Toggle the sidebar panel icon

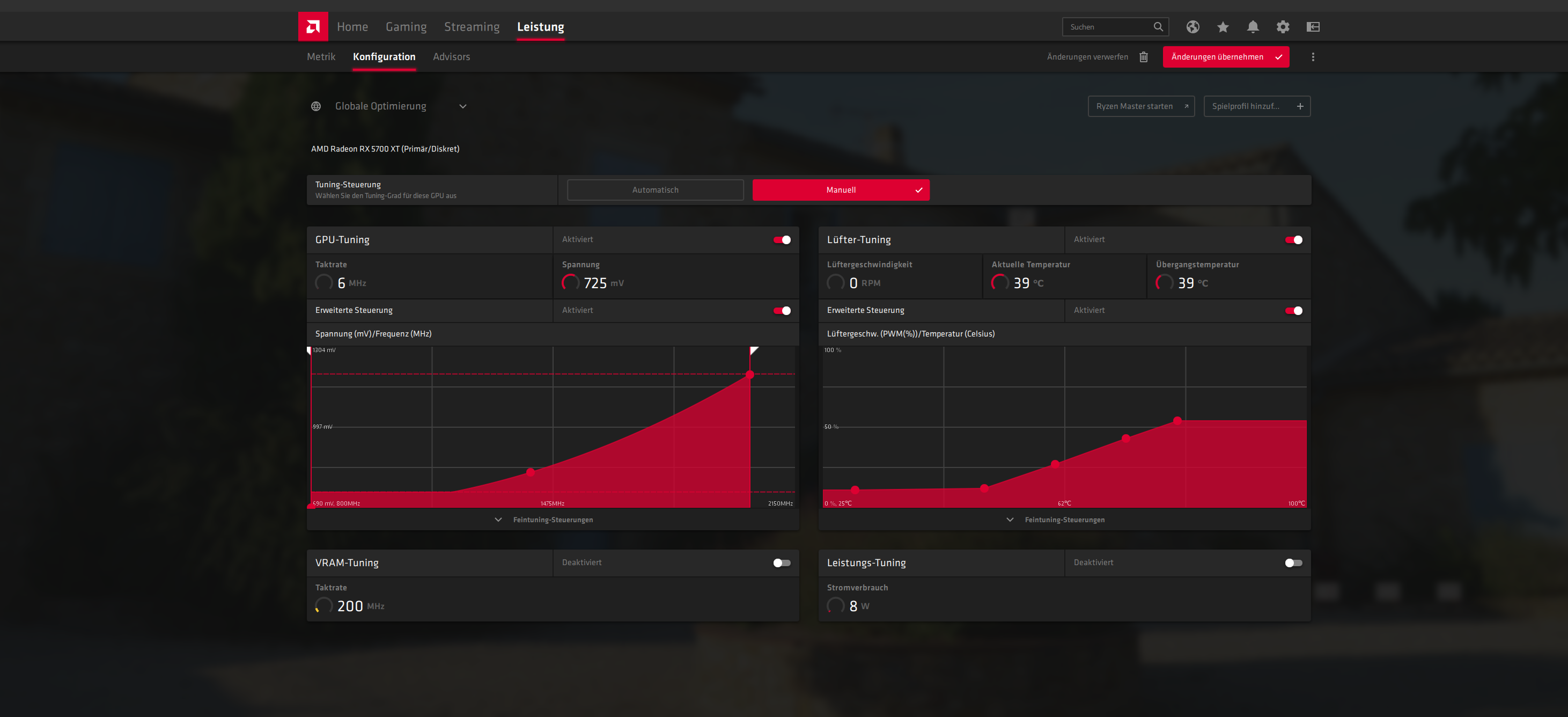click(x=1313, y=27)
